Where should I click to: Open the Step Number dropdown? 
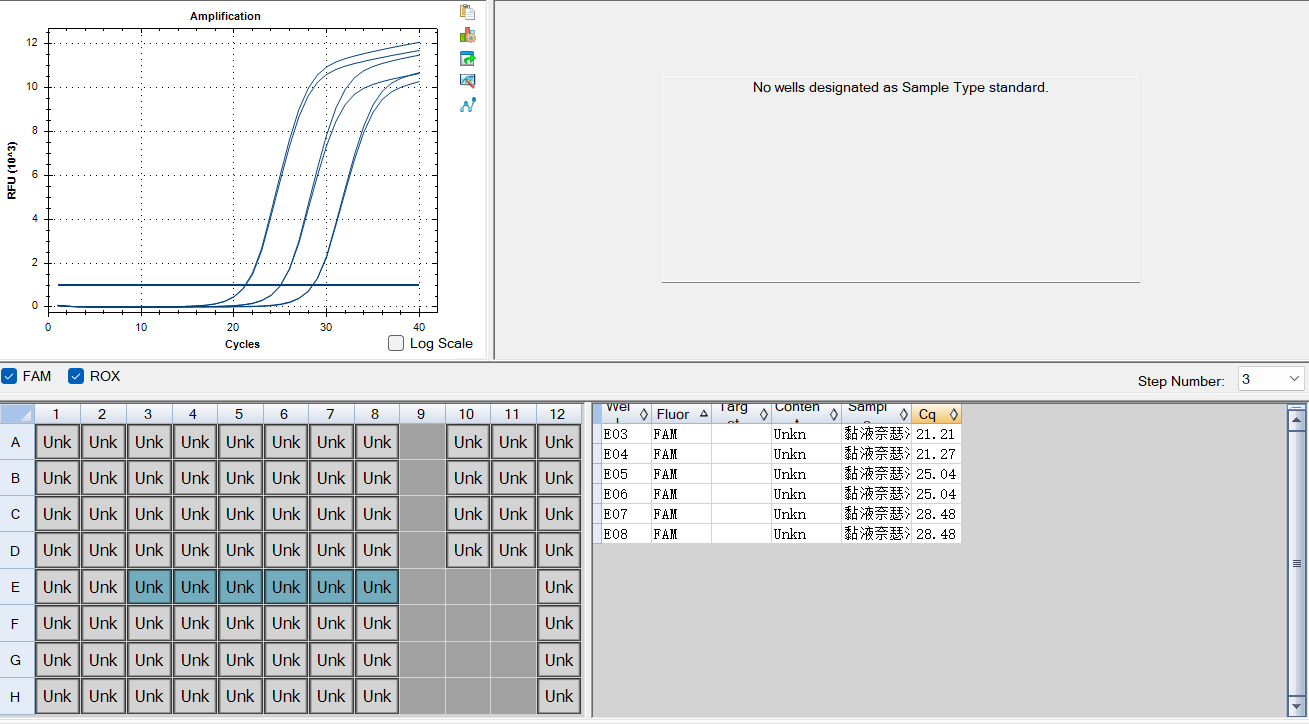point(1271,379)
